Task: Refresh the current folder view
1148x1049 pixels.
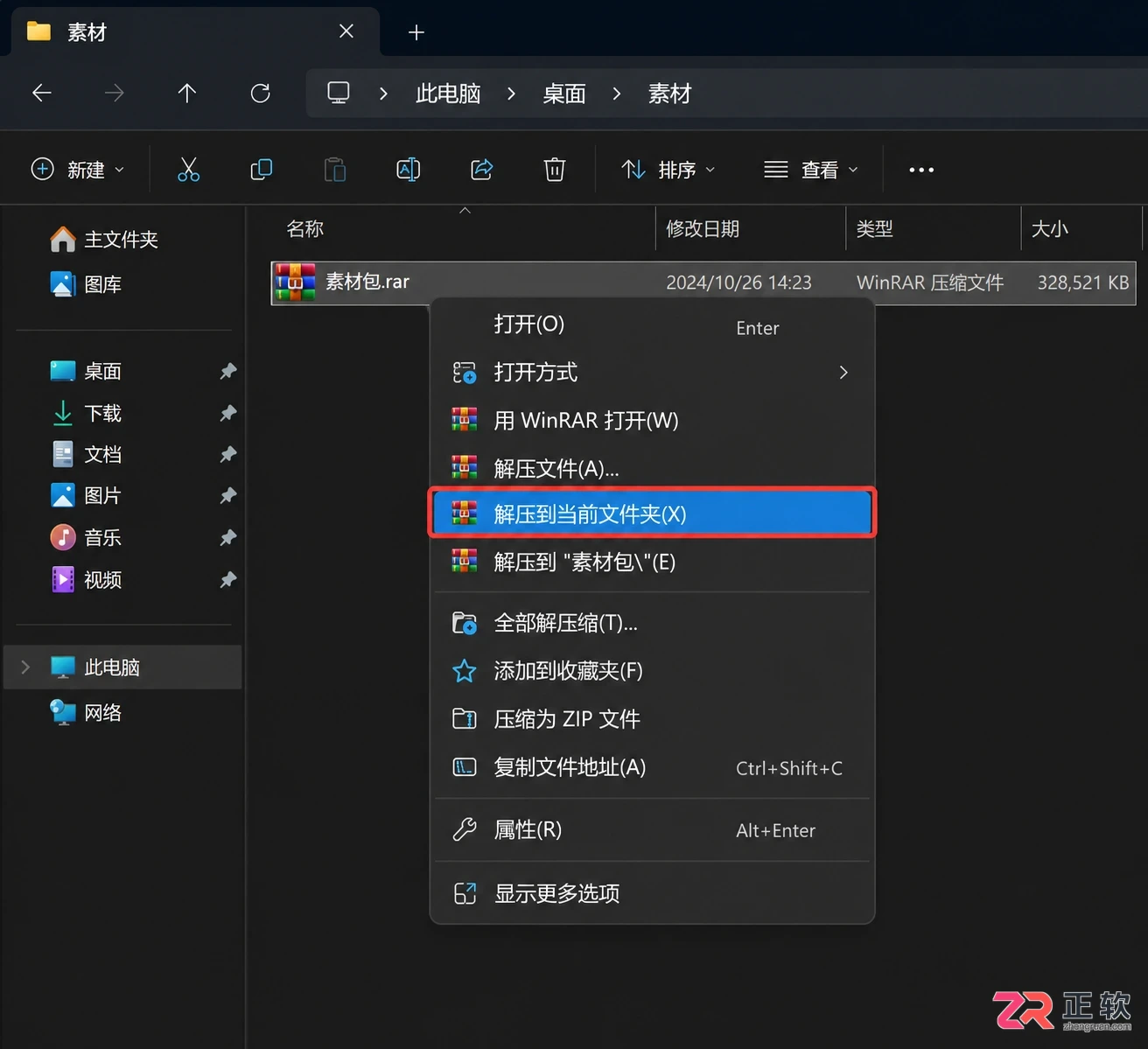Action: [x=261, y=93]
